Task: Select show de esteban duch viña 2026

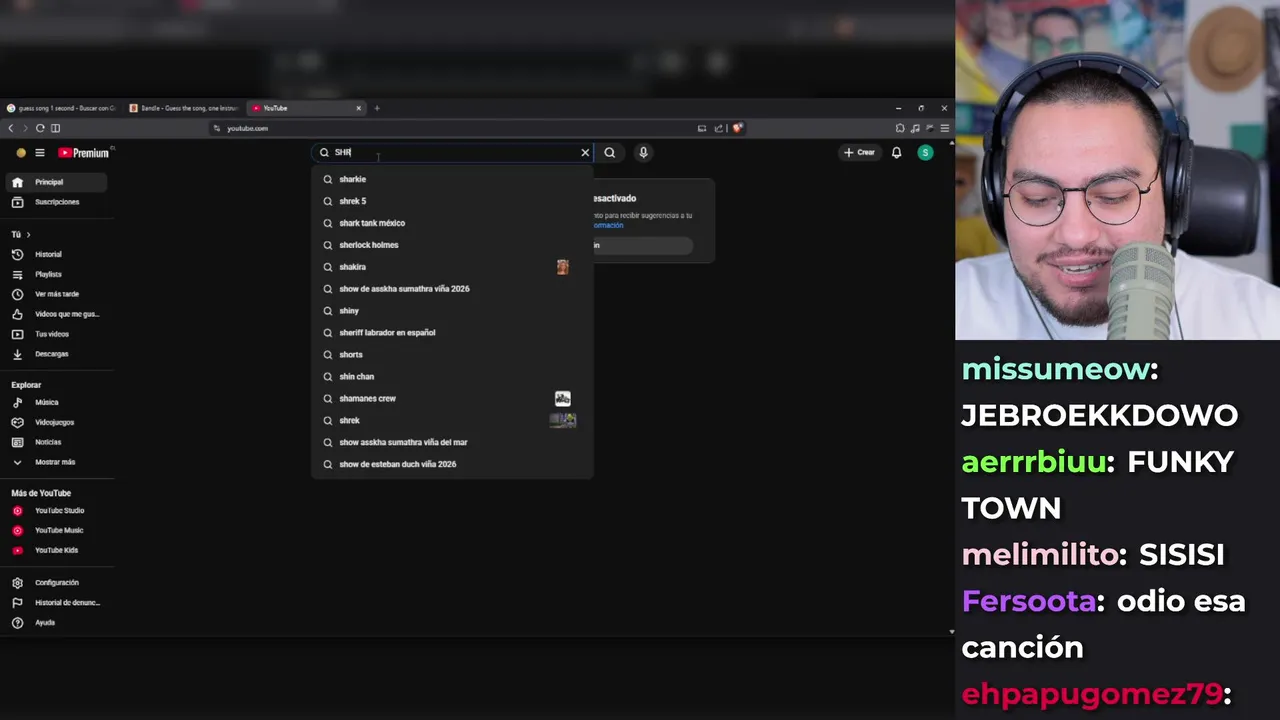Action: click(x=452, y=464)
